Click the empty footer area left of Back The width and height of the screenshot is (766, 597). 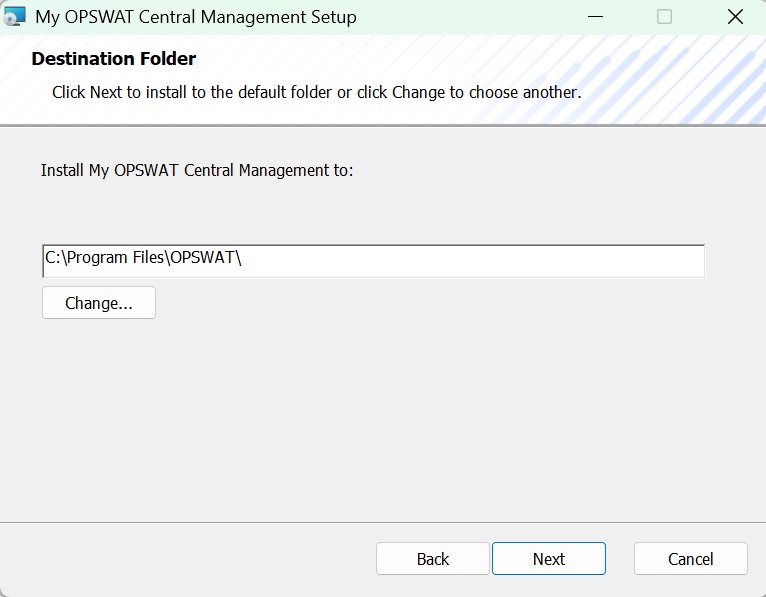click(x=188, y=558)
